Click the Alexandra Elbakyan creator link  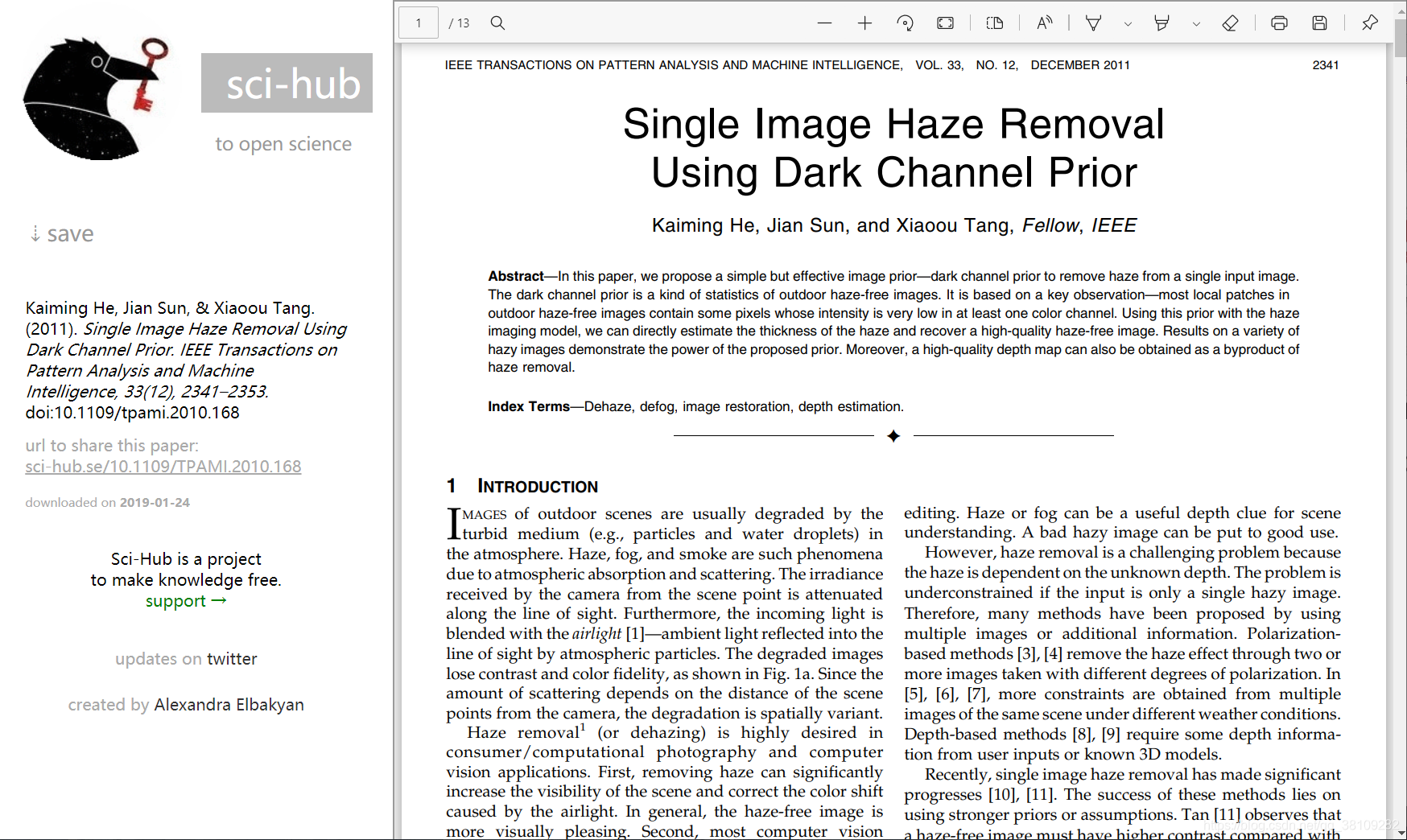coord(229,705)
